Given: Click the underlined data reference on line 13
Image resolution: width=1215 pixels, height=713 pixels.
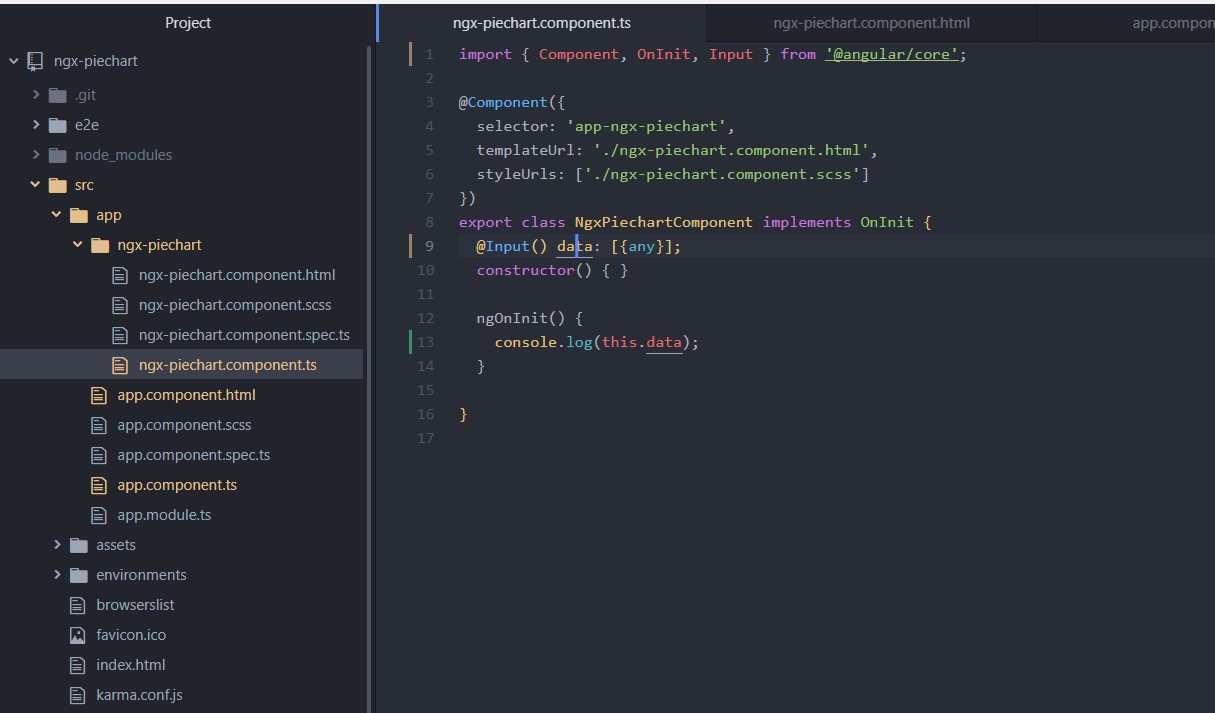Looking at the screenshot, I should (x=663, y=341).
